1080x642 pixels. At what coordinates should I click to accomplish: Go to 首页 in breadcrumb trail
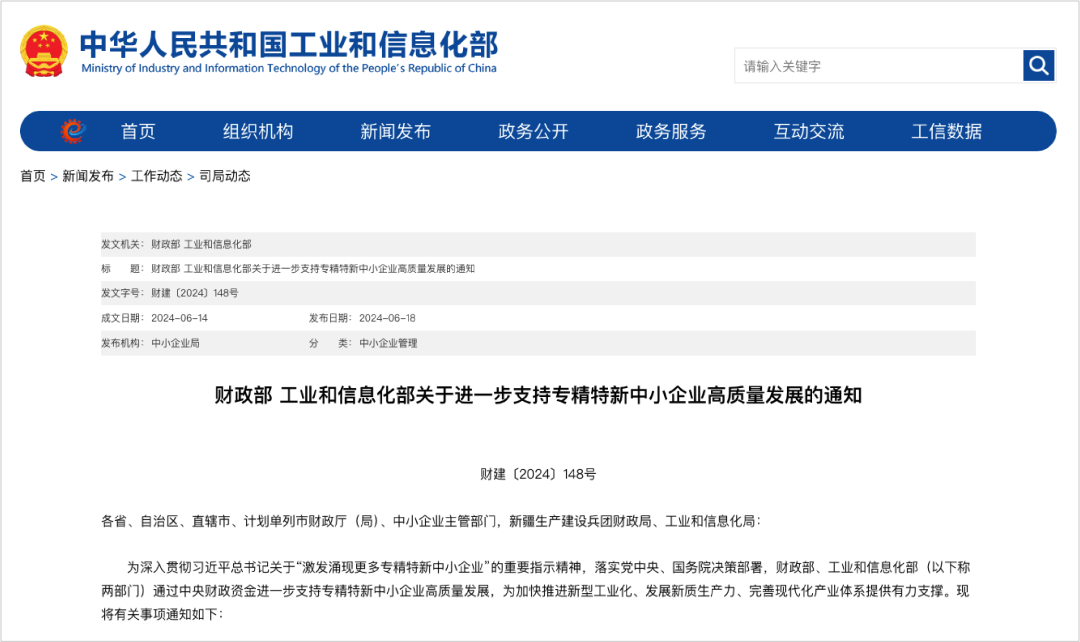pos(32,176)
